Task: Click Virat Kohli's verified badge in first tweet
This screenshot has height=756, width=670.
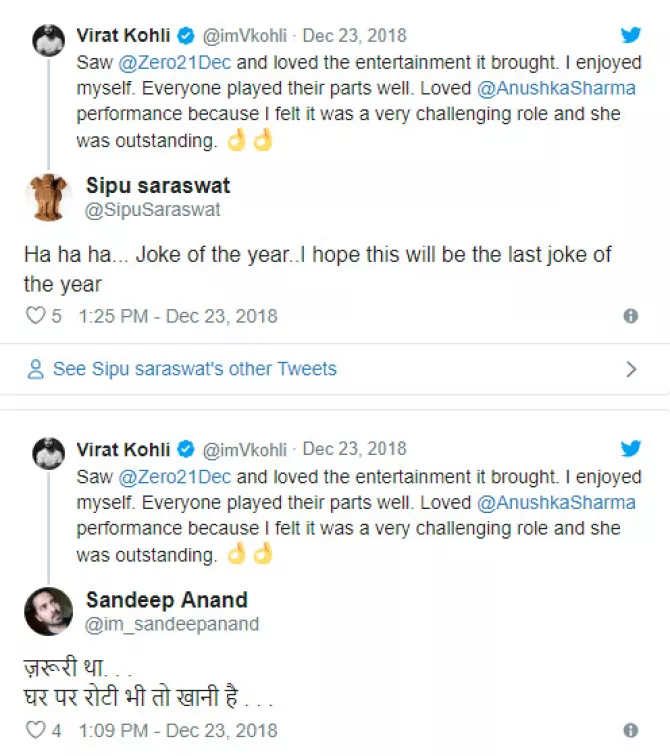Action: (186, 36)
